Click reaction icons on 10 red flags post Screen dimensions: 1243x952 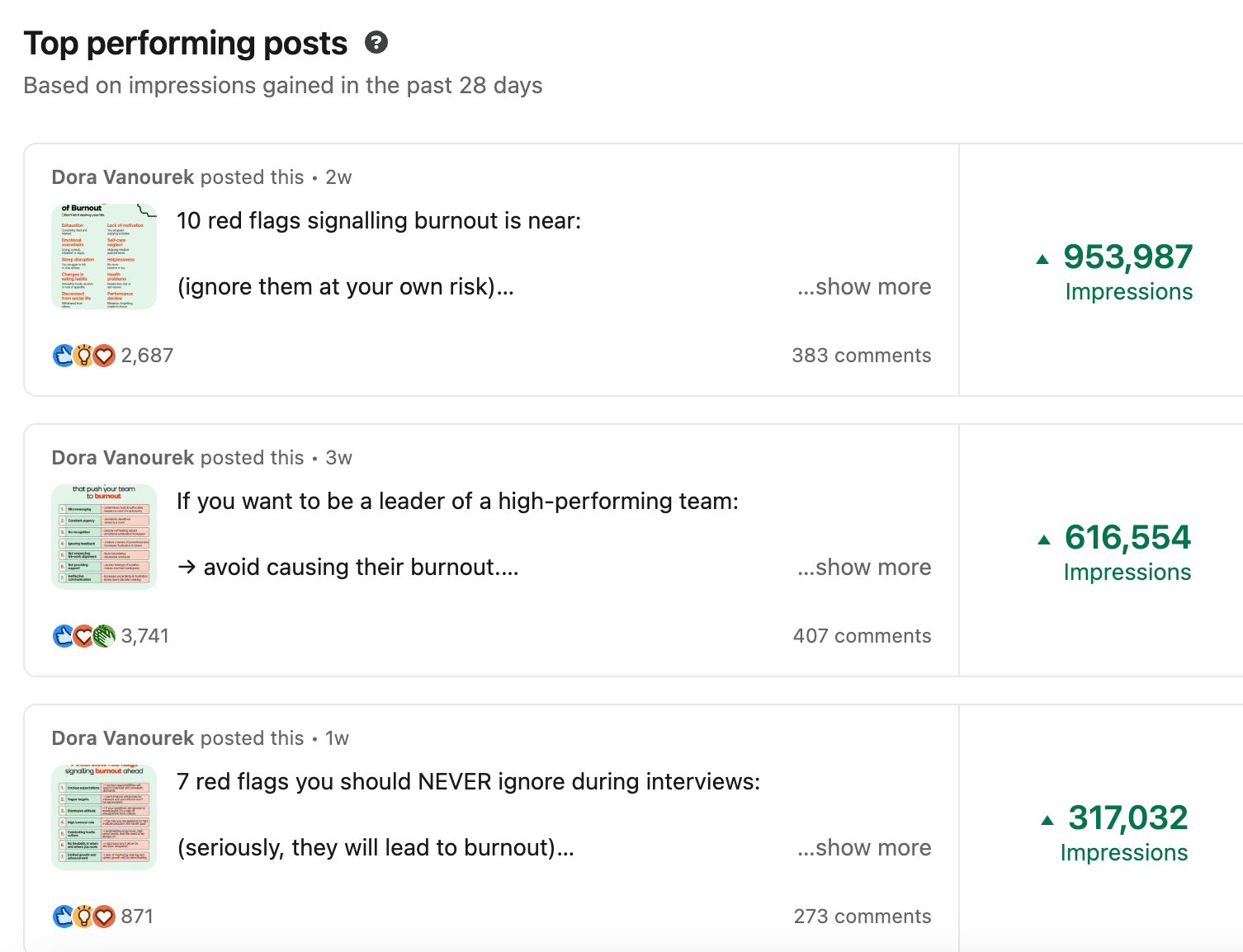[84, 356]
